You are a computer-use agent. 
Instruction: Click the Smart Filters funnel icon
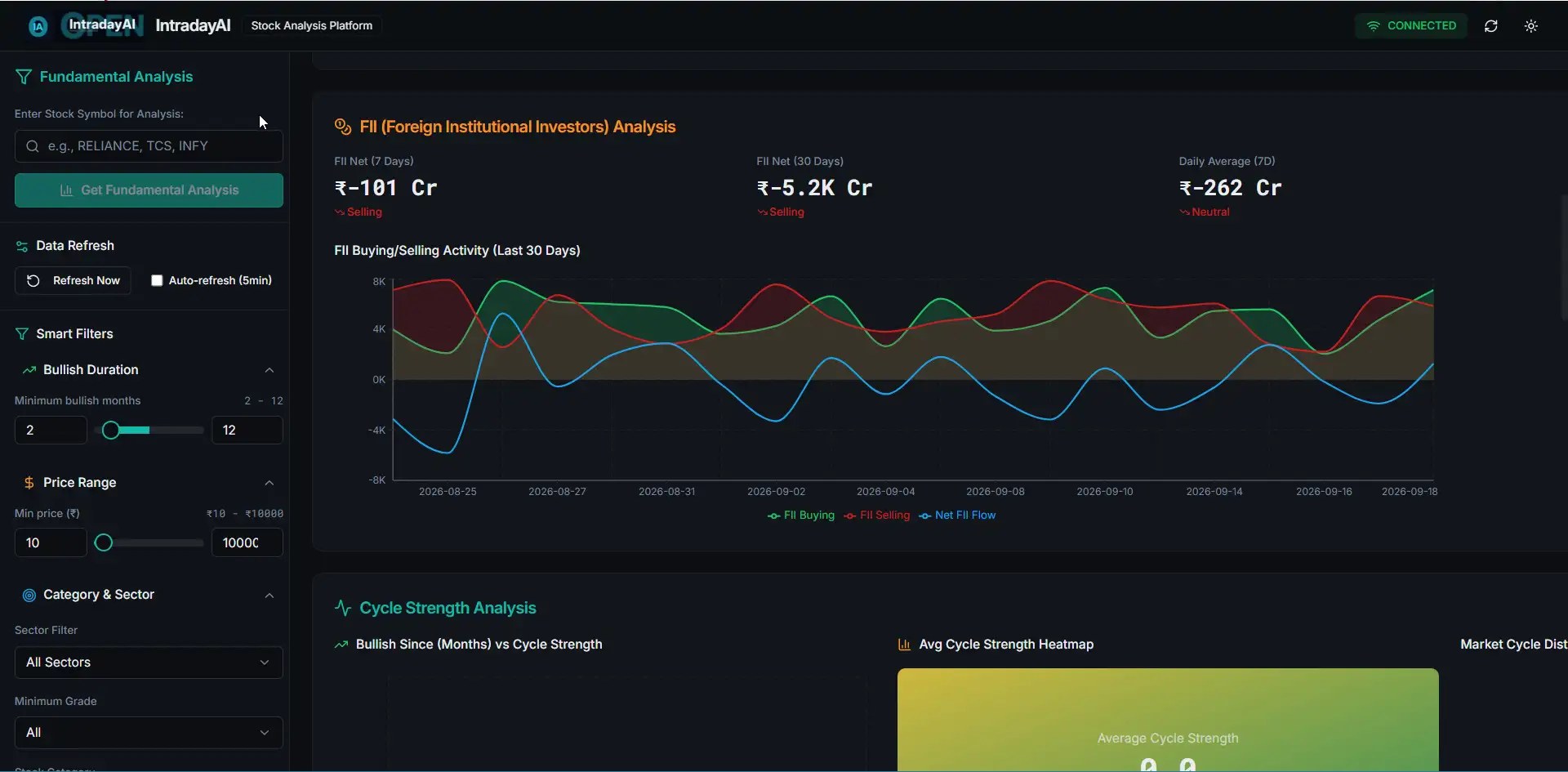click(22, 334)
